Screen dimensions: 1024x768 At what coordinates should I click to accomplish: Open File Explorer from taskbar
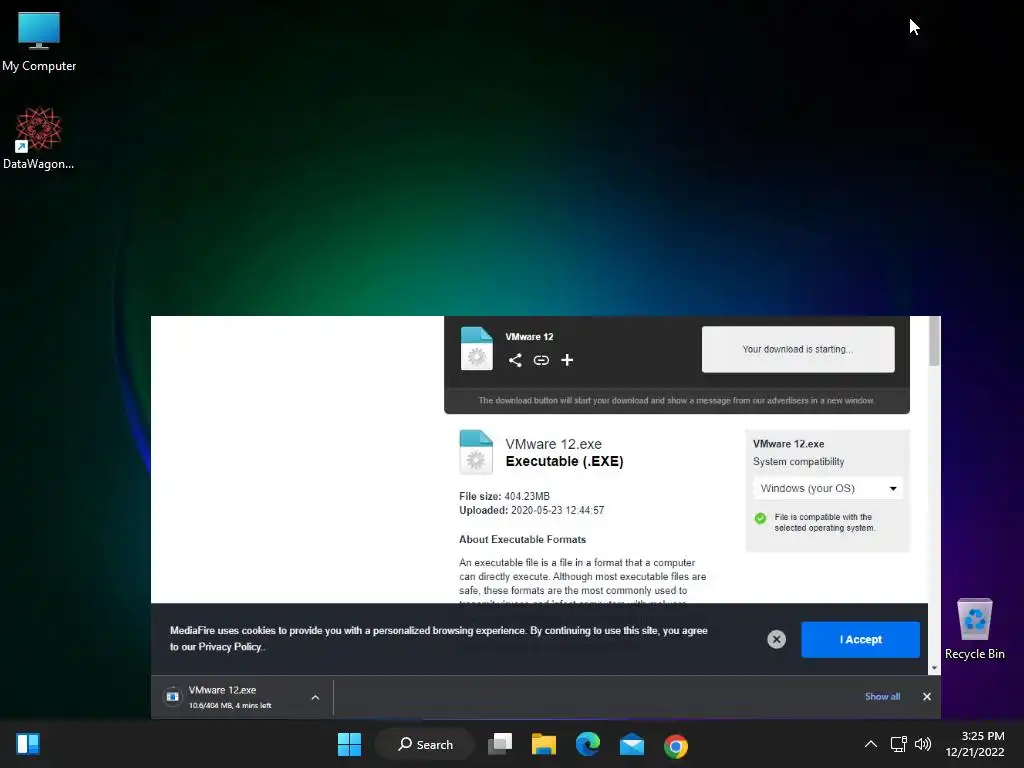click(x=543, y=744)
